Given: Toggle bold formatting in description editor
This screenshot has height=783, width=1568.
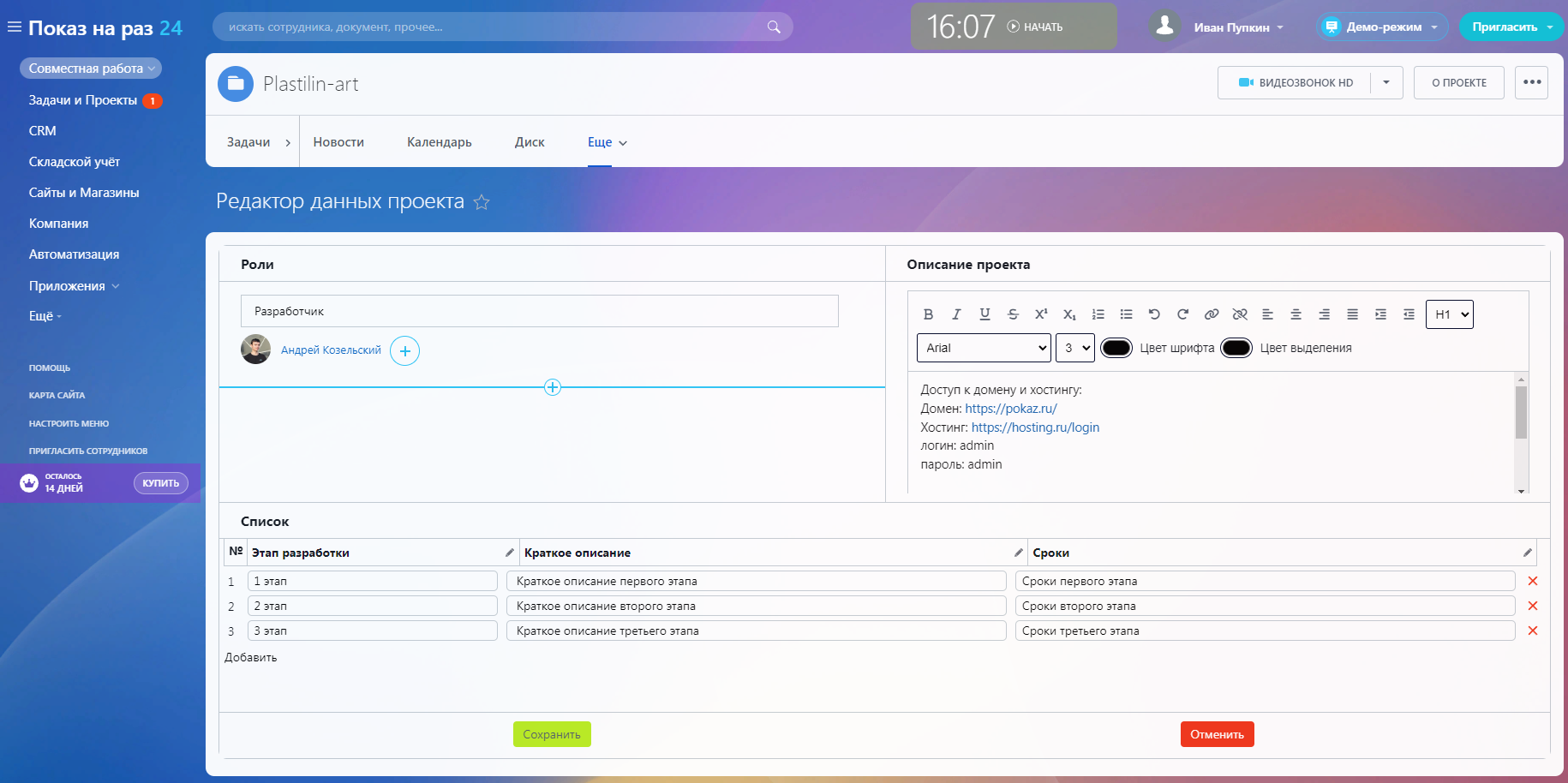Looking at the screenshot, I should (x=928, y=314).
